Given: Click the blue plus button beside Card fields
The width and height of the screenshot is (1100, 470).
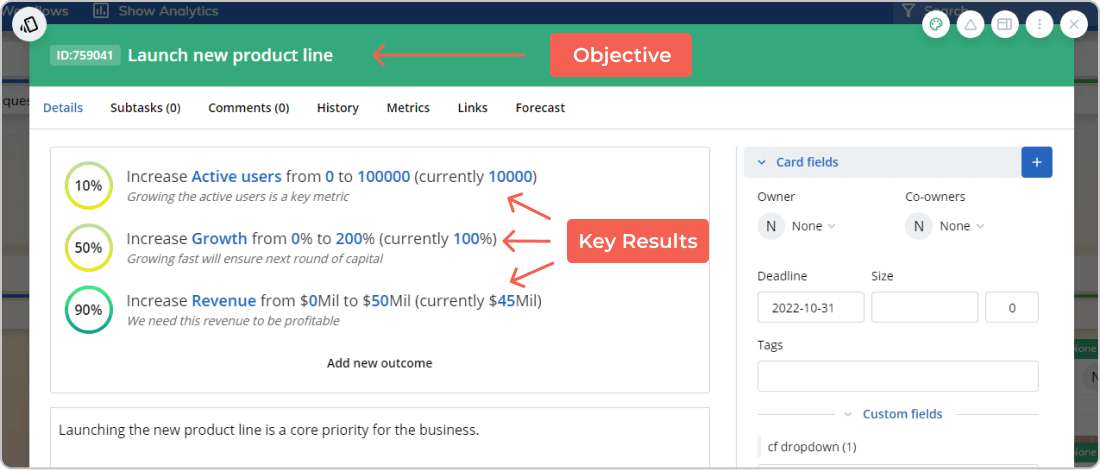Looking at the screenshot, I should 1036,162.
